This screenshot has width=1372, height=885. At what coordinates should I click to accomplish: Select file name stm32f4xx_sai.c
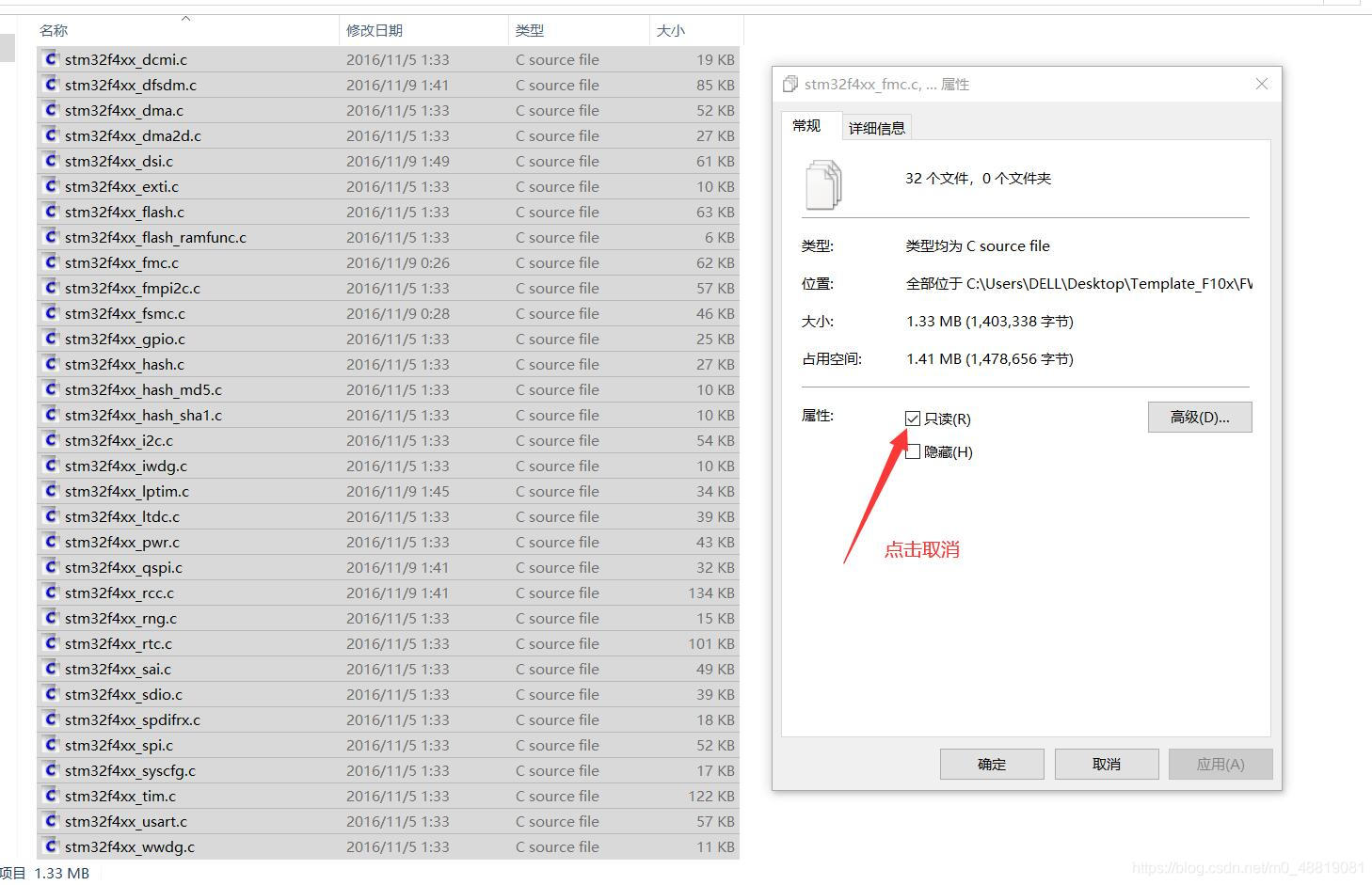[x=118, y=669]
